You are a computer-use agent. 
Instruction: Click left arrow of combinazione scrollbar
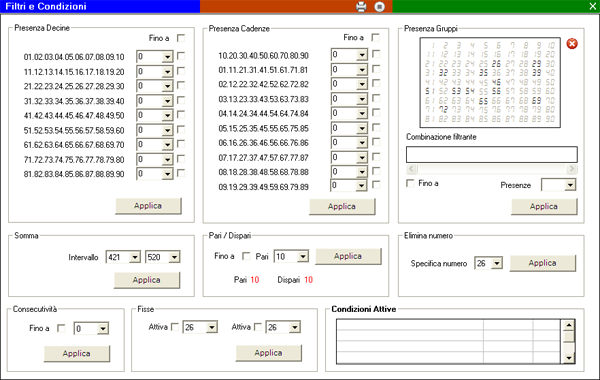(x=411, y=169)
